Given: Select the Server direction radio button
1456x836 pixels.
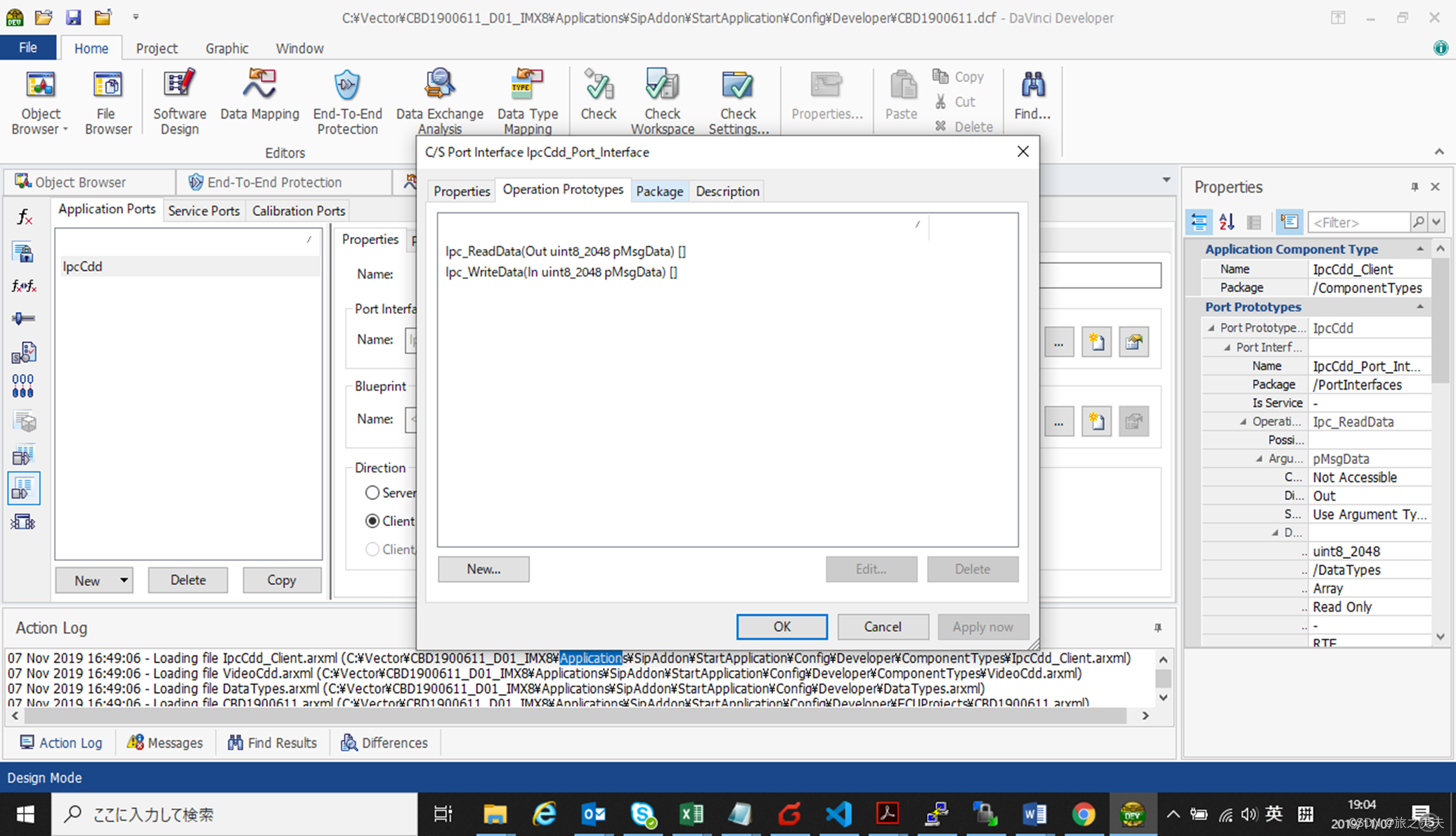Looking at the screenshot, I should [372, 493].
